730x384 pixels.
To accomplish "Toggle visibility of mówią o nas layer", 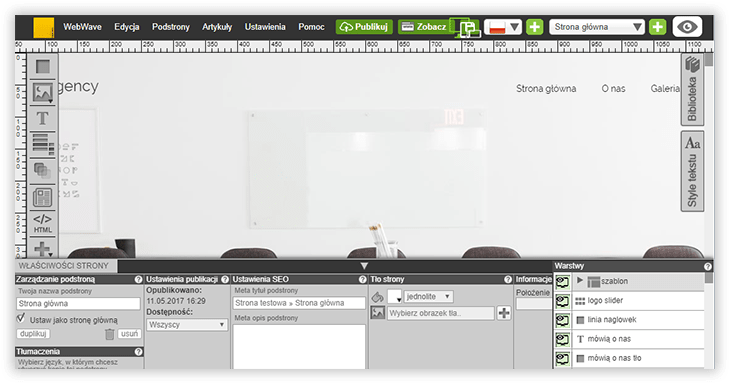I will (x=562, y=339).
